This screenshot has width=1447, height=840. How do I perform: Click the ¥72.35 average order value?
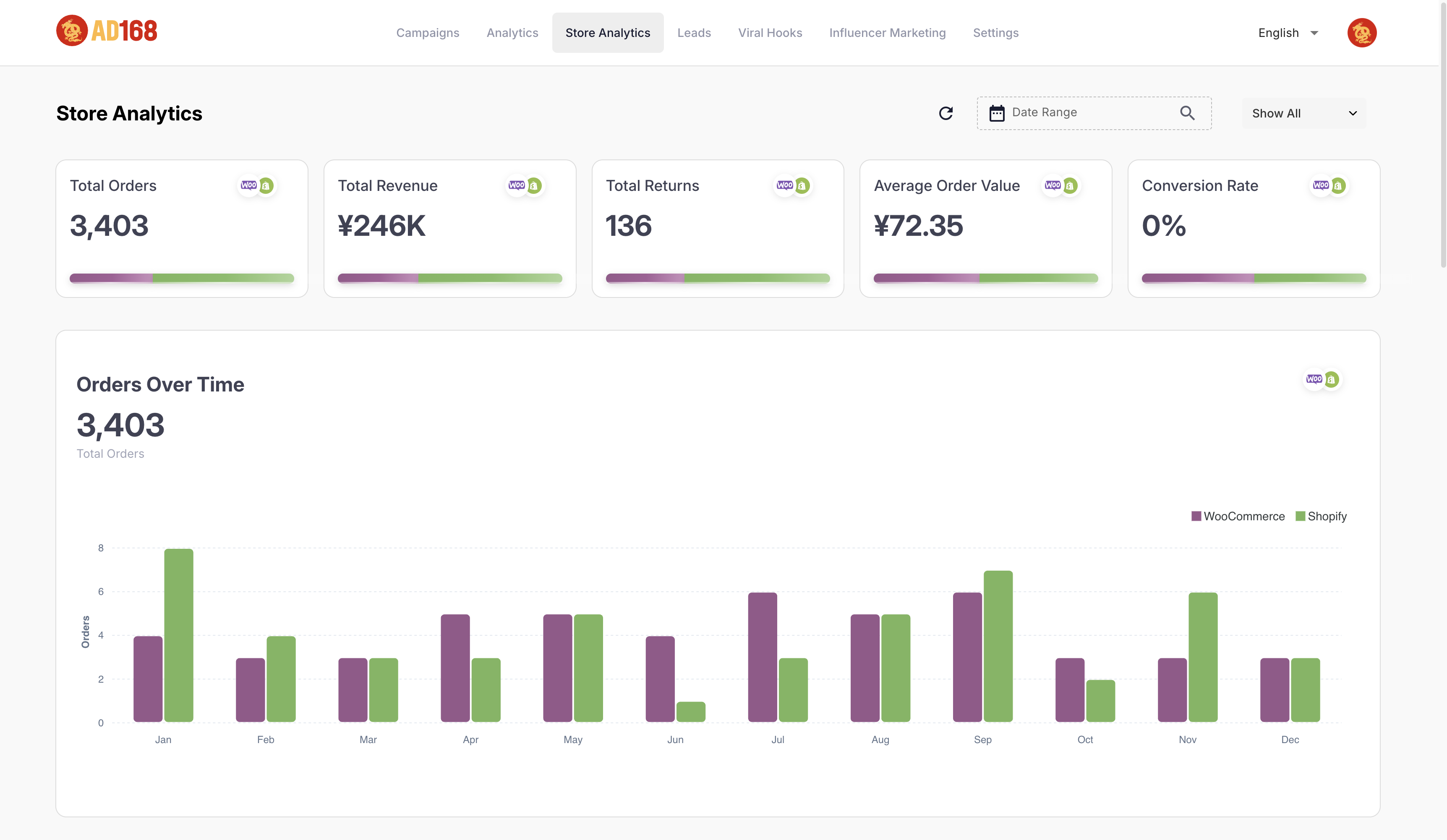point(918,226)
